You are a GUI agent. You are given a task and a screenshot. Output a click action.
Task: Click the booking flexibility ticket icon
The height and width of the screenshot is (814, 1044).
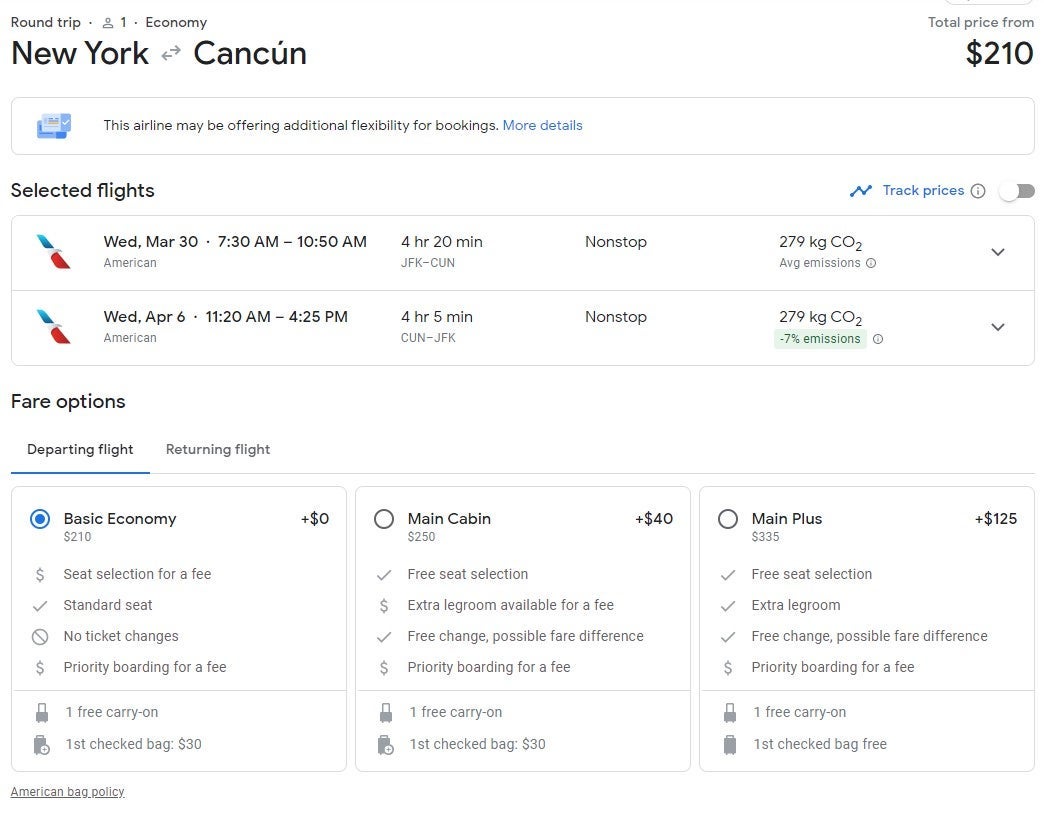[54, 126]
